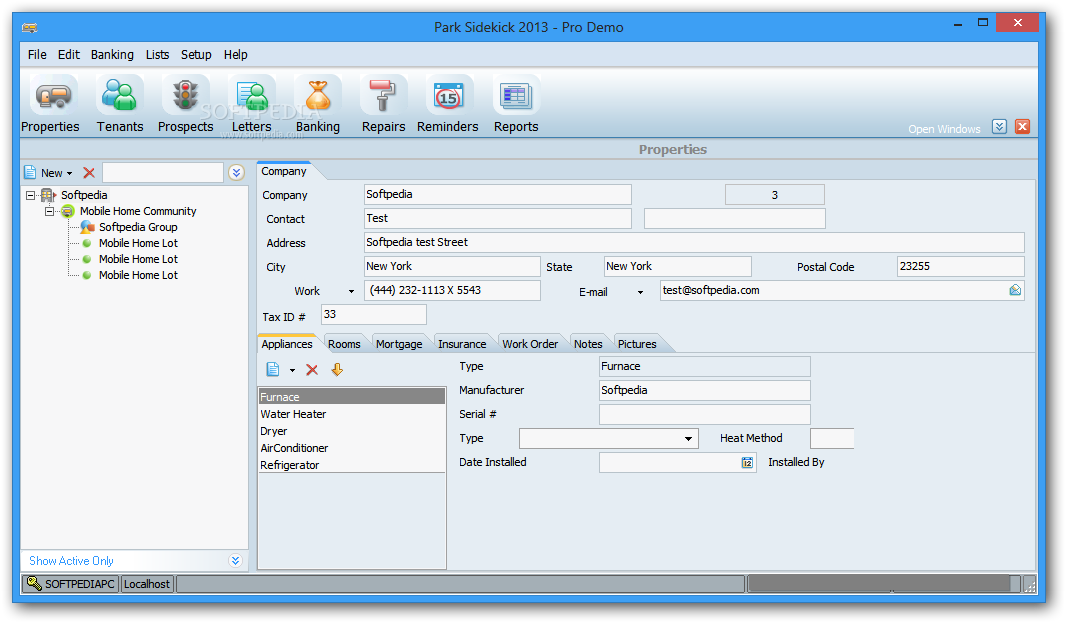Switch to the Rooms tab

click(x=344, y=344)
